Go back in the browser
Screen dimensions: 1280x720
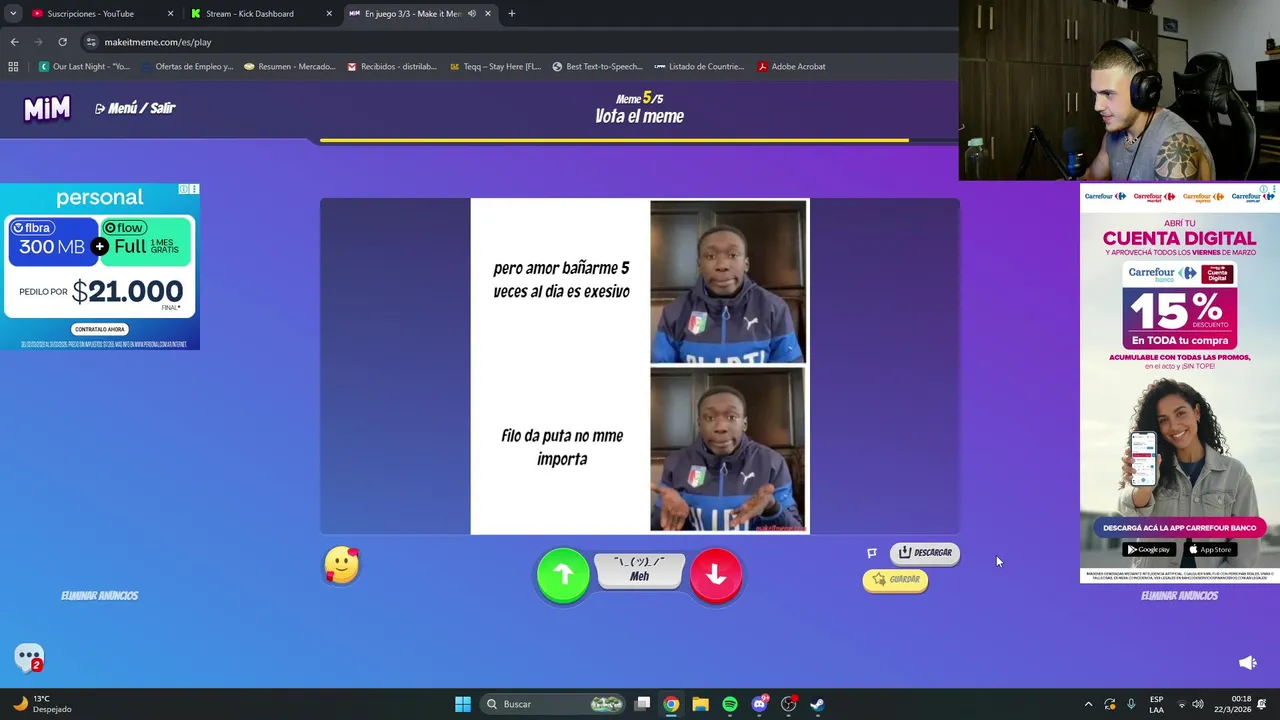(14, 42)
